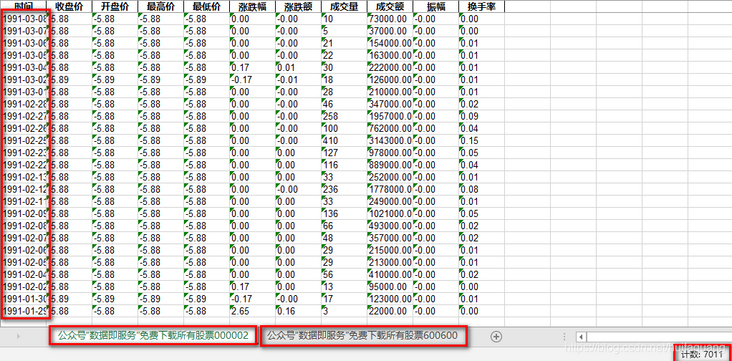This screenshot has height=361, width=732.
Task: Select the 最低价 column header
Action: tap(206, 7)
